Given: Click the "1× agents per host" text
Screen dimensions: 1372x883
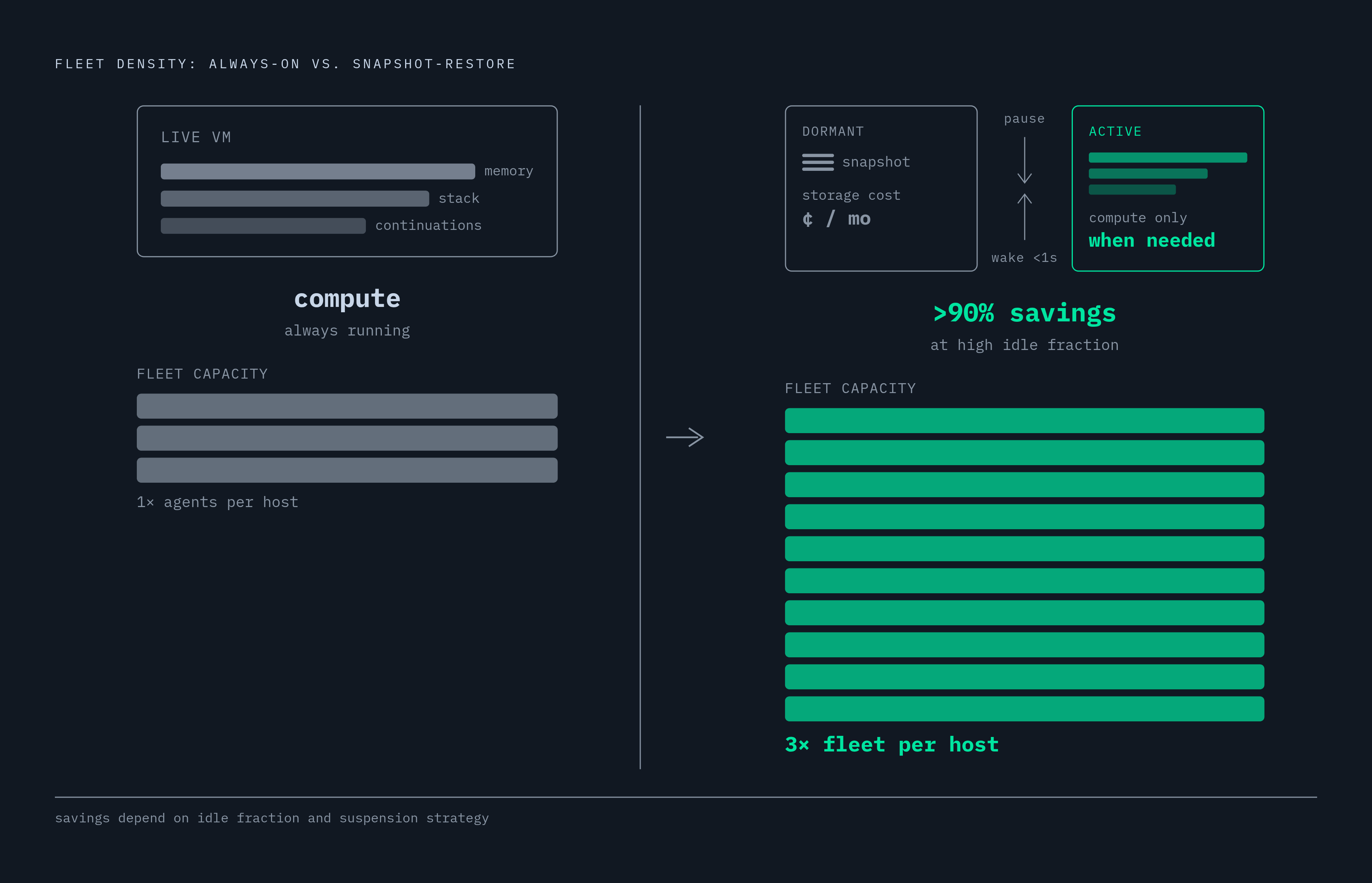Looking at the screenshot, I should tap(217, 502).
